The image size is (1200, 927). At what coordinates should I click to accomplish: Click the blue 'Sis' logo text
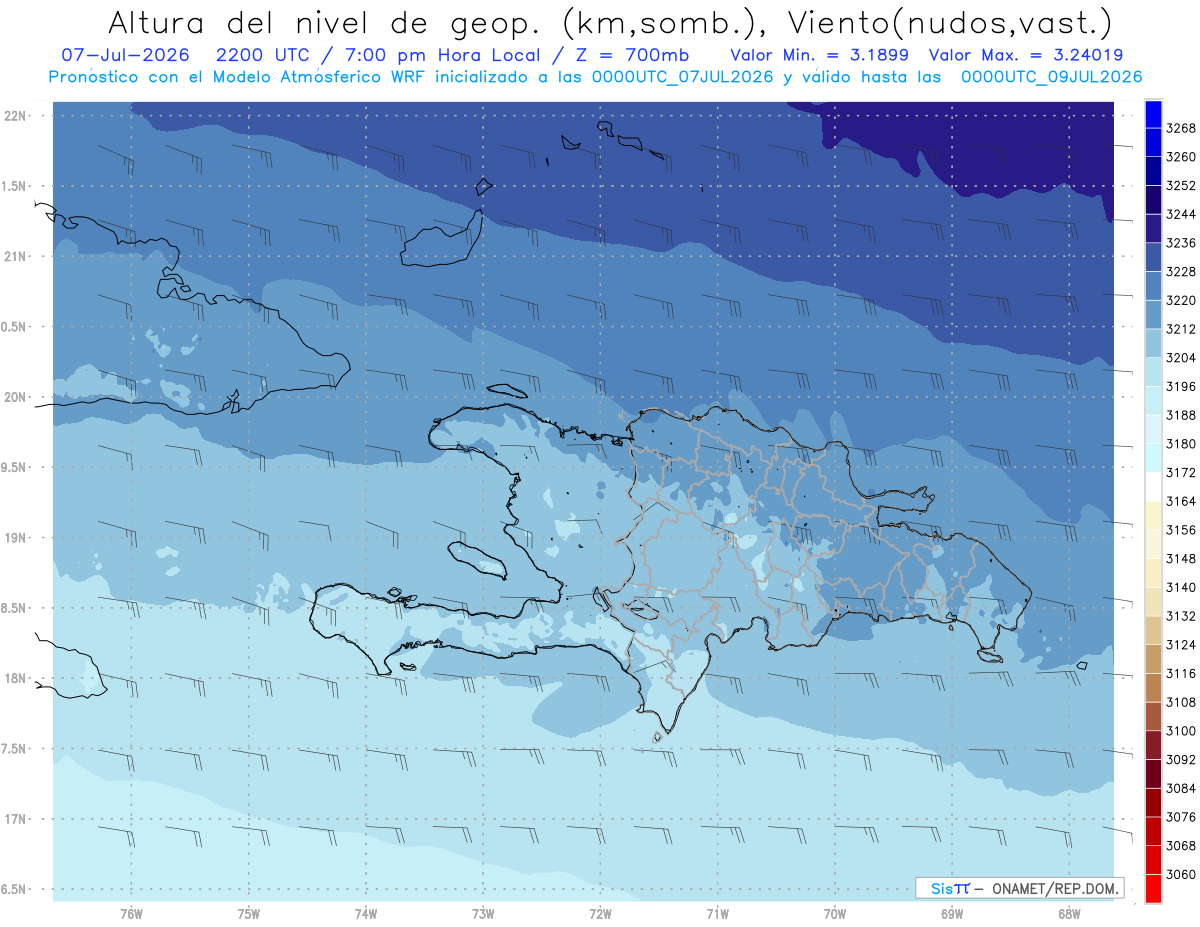(x=943, y=888)
